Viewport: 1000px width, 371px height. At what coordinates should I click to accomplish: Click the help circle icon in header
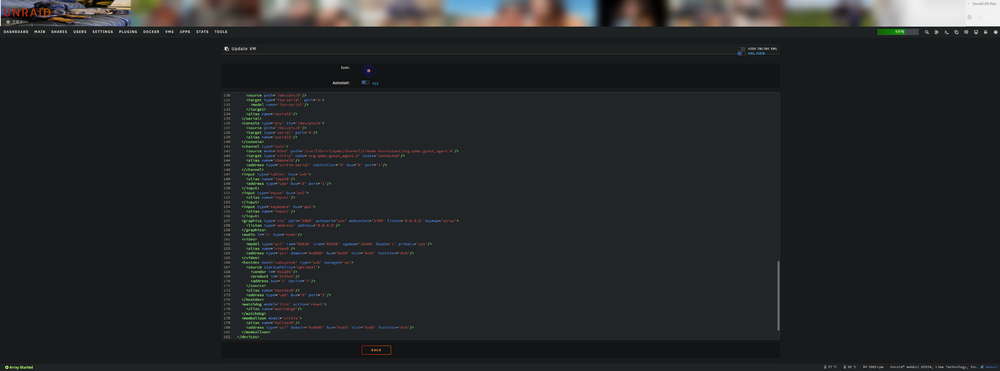point(996,32)
